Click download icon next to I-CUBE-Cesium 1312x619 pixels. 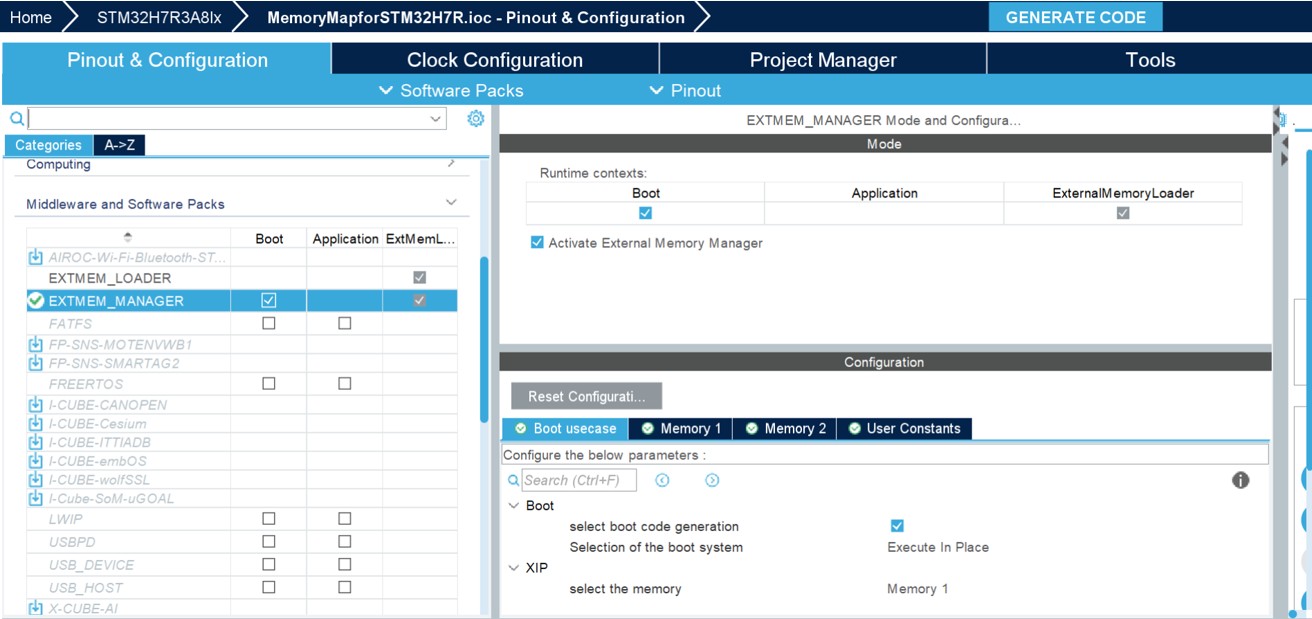pyautogui.click(x=36, y=424)
